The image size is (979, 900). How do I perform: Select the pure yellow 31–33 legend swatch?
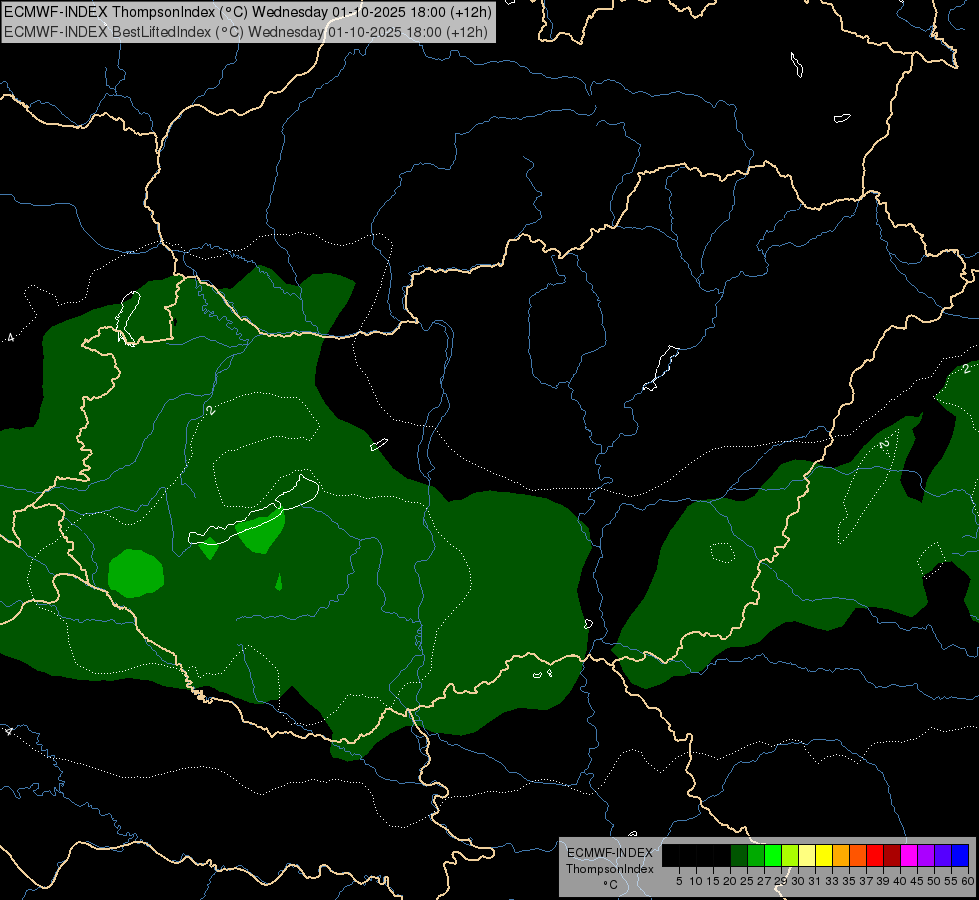click(824, 855)
